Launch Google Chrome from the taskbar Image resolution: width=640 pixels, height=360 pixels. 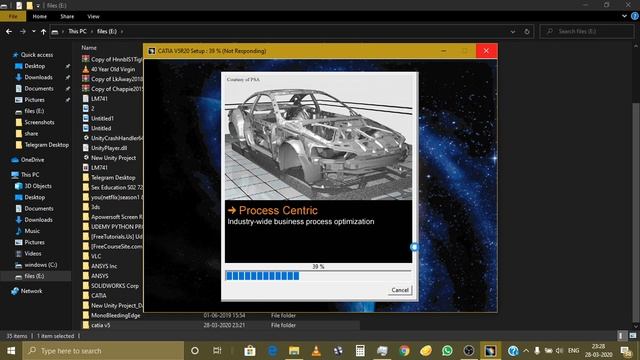(404, 351)
